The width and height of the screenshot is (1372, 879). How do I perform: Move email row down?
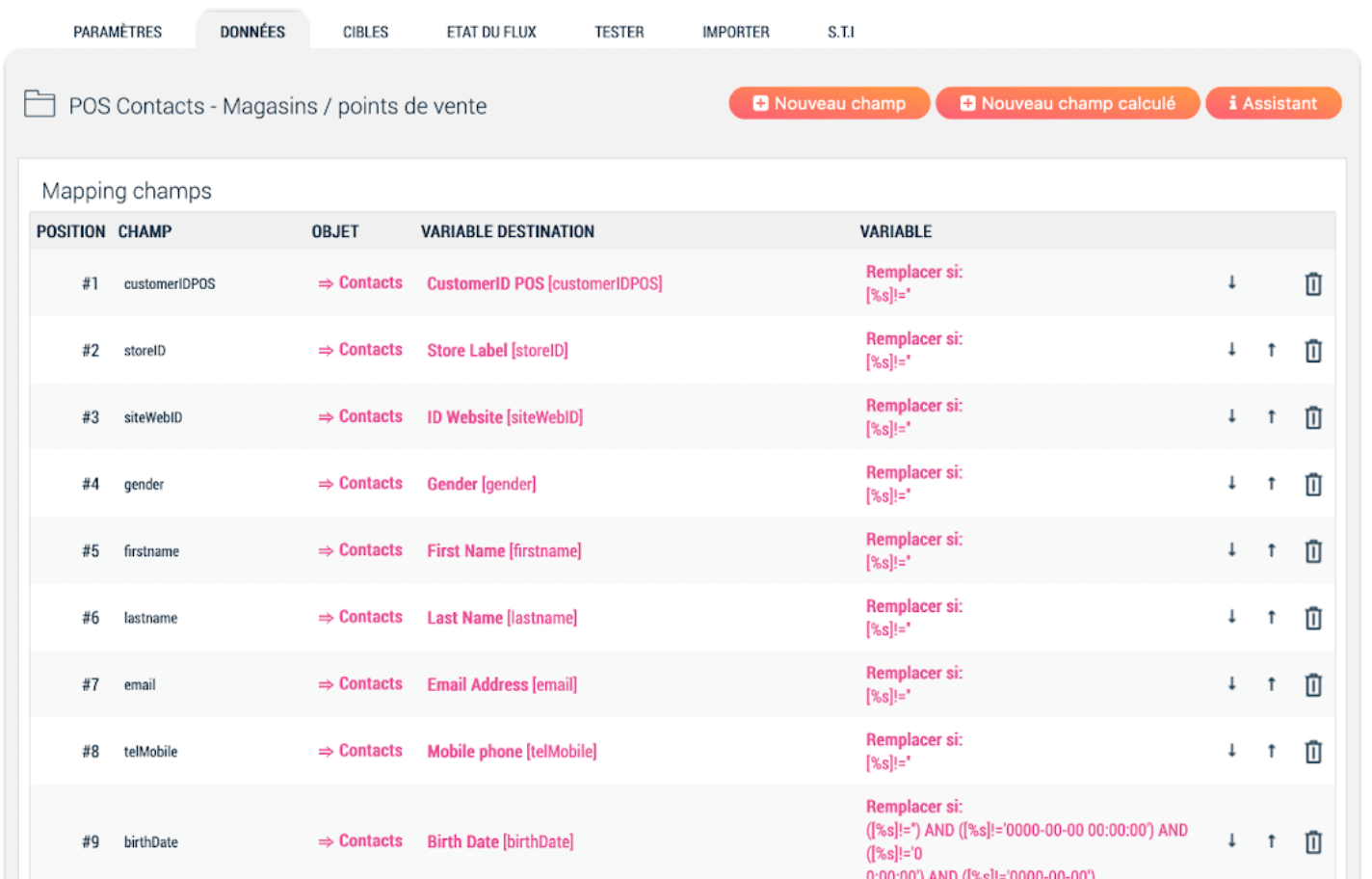(x=1231, y=683)
